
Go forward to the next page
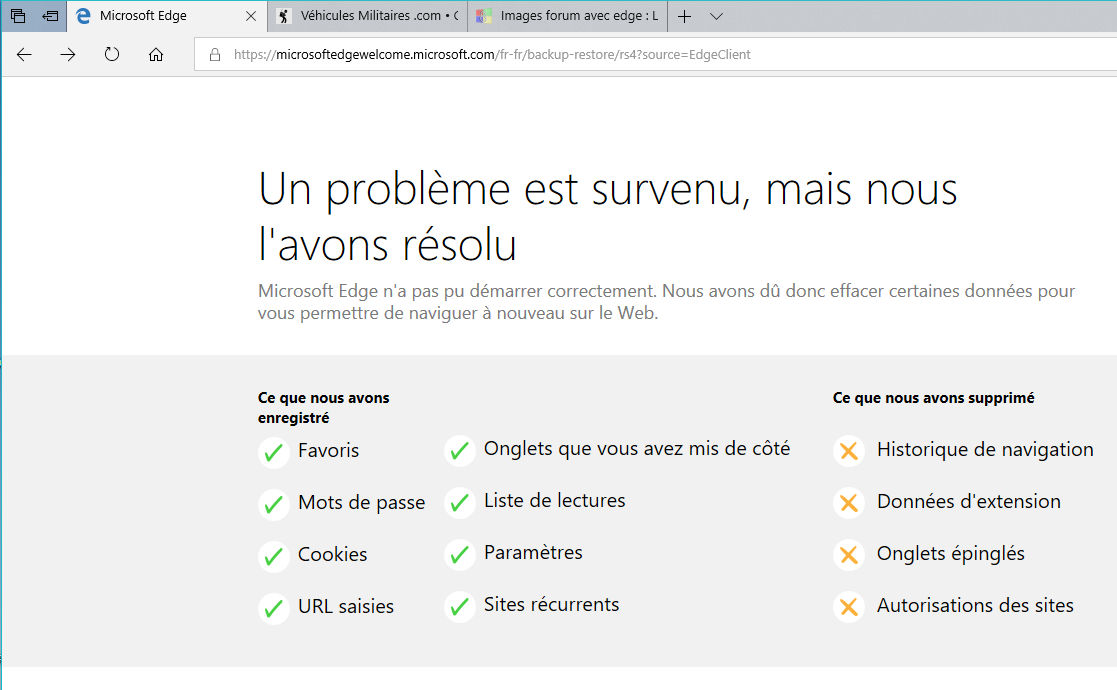coord(68,55)
